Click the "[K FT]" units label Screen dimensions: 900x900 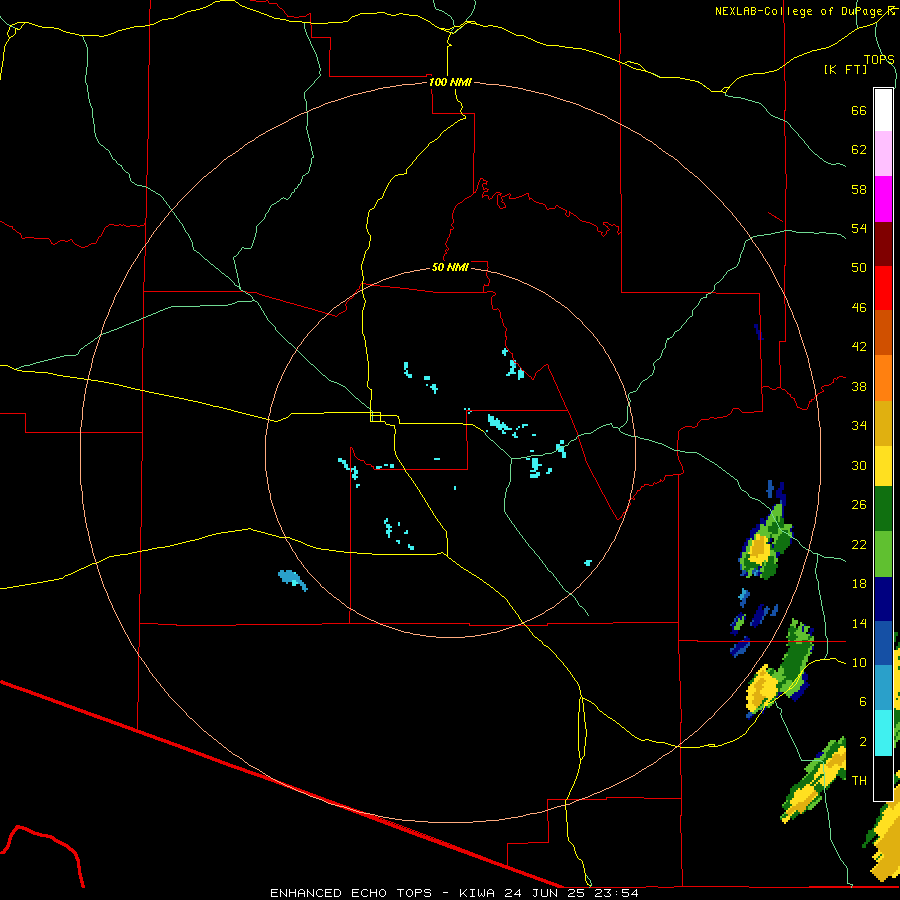(845, 69)
